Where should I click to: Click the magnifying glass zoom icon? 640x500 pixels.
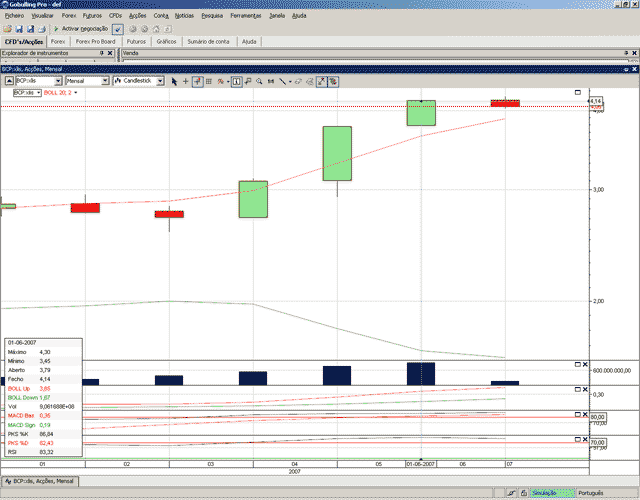[x=259, y=82]
